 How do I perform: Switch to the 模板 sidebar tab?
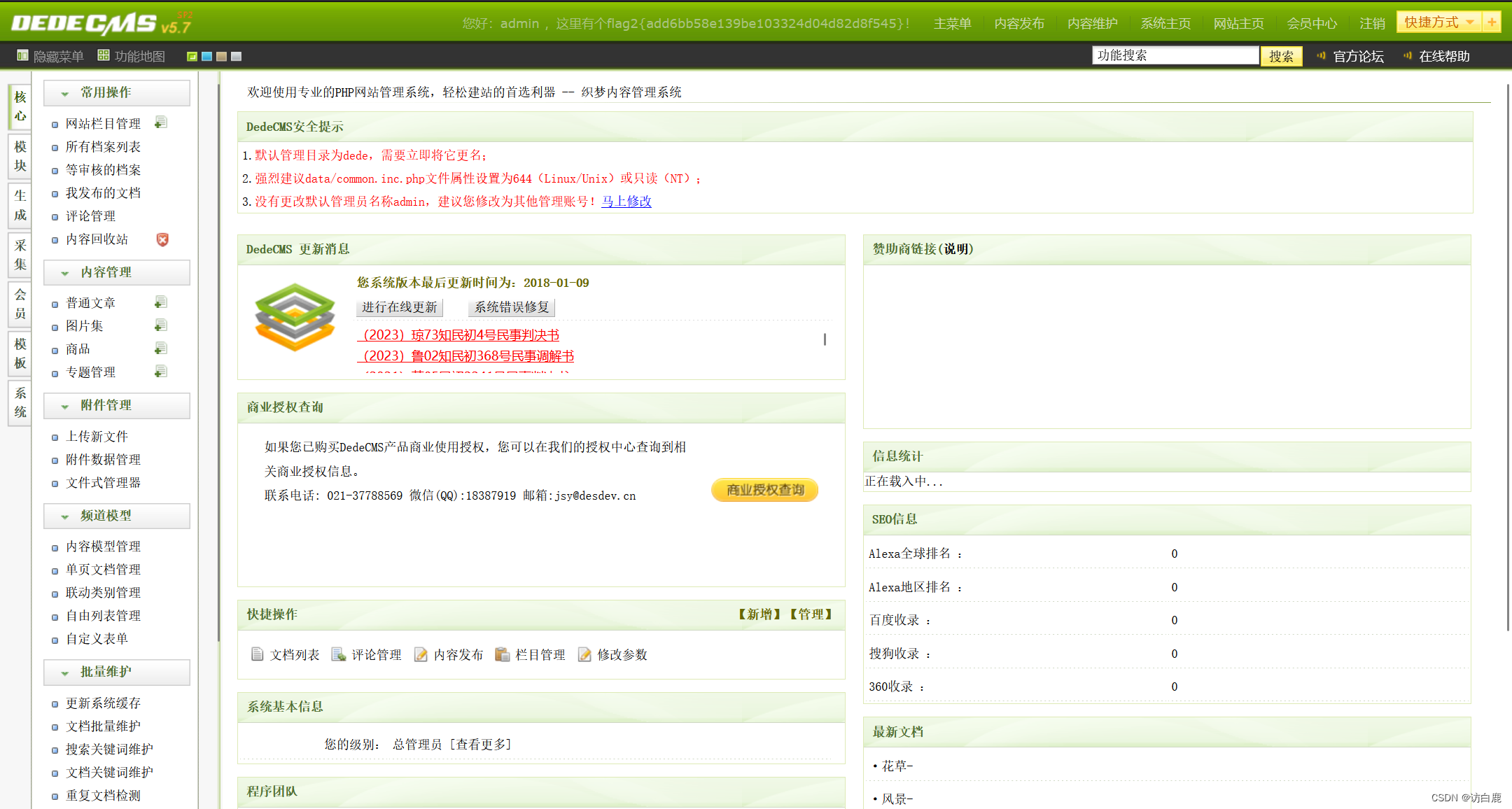tap(19, 354)
